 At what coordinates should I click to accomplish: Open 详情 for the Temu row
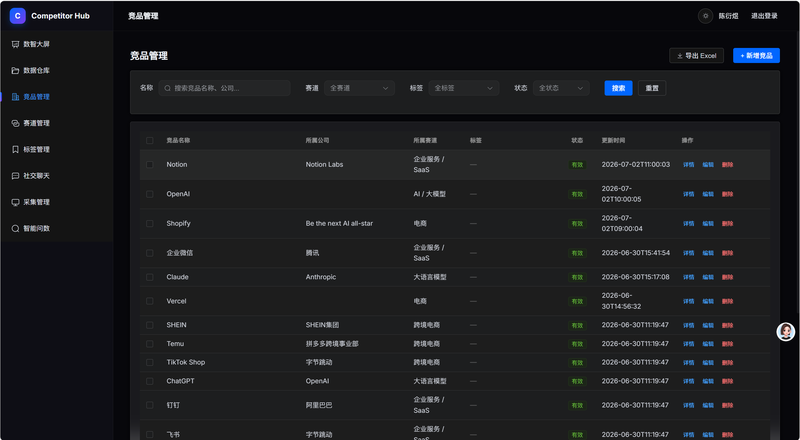[689, 344]
